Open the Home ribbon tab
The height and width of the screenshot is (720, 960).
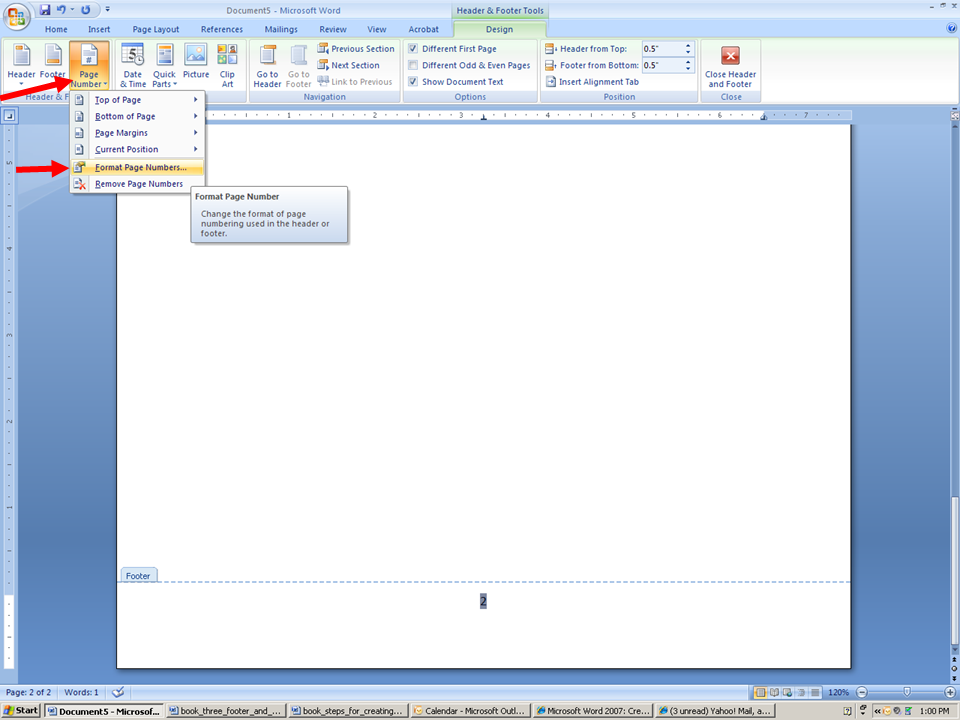[x=56, y=29]
